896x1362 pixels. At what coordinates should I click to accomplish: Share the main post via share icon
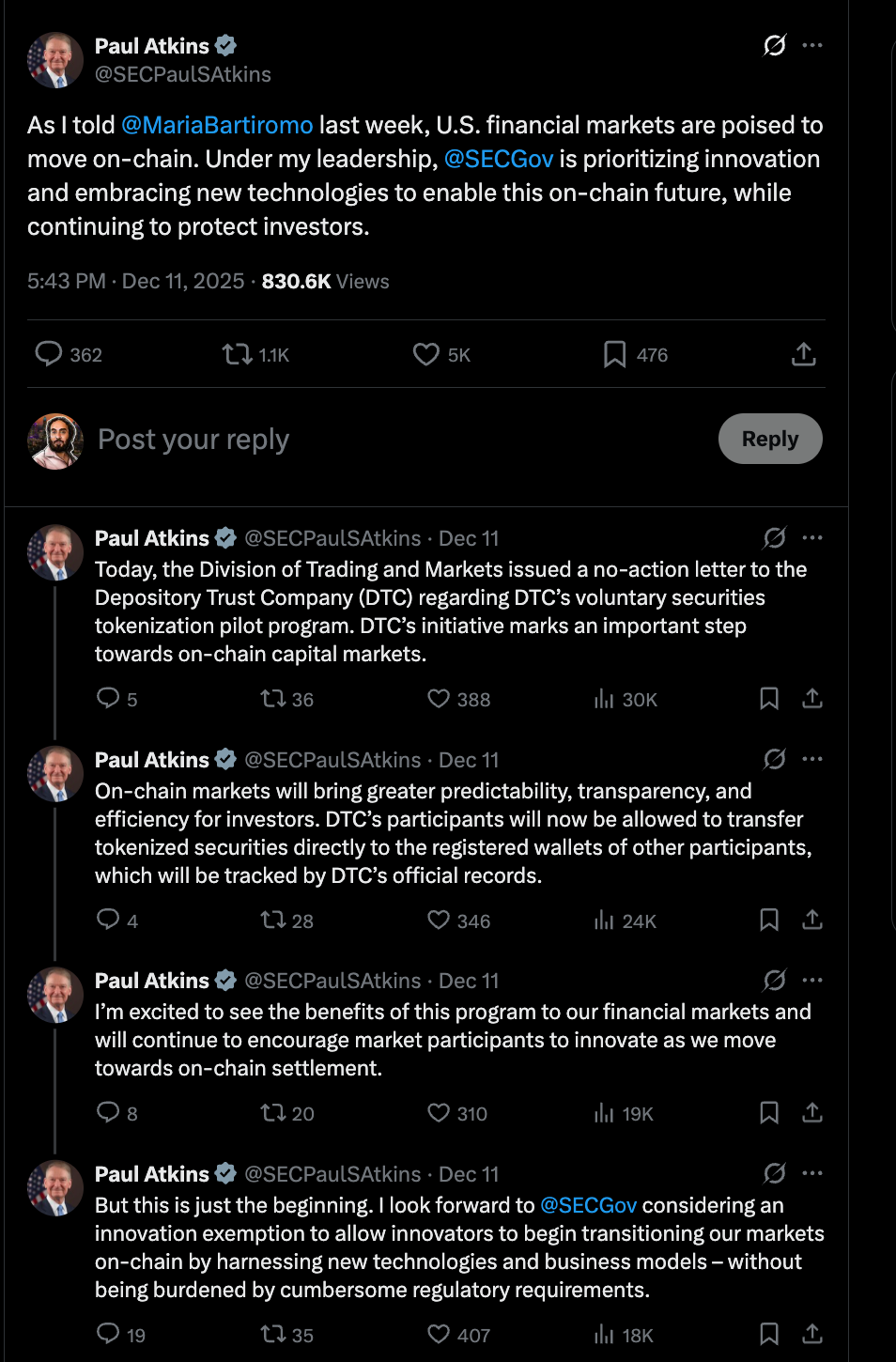click(x=804, y=354)
